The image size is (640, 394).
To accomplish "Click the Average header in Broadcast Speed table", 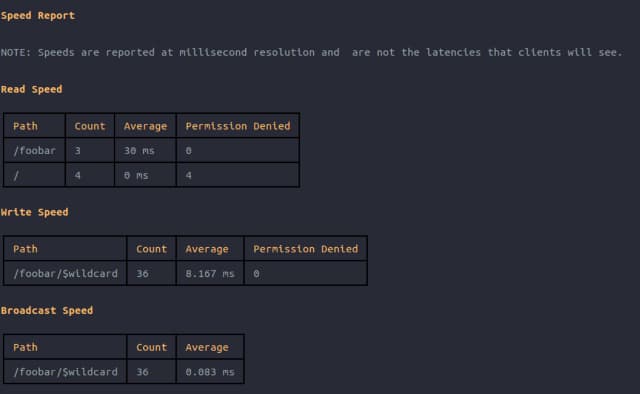I will pos(210,347).
